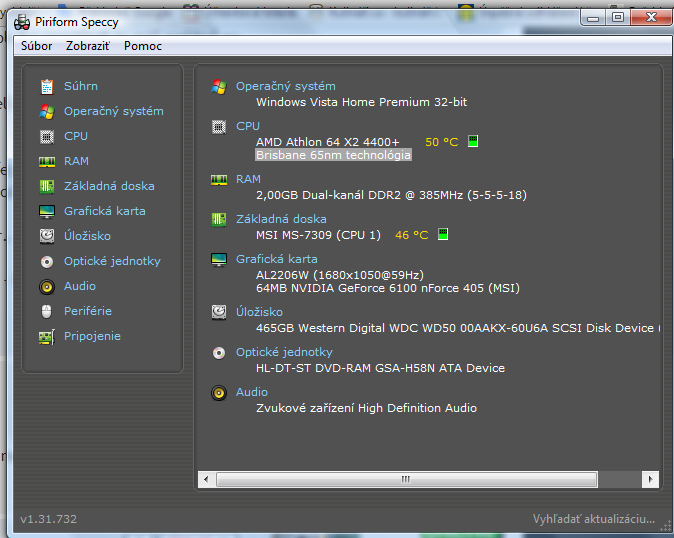The width and height of the screenshot is (674, 538).
Task: Click text AL2206W (1680x1050@59Hz)
Action: tap(340, 275)
